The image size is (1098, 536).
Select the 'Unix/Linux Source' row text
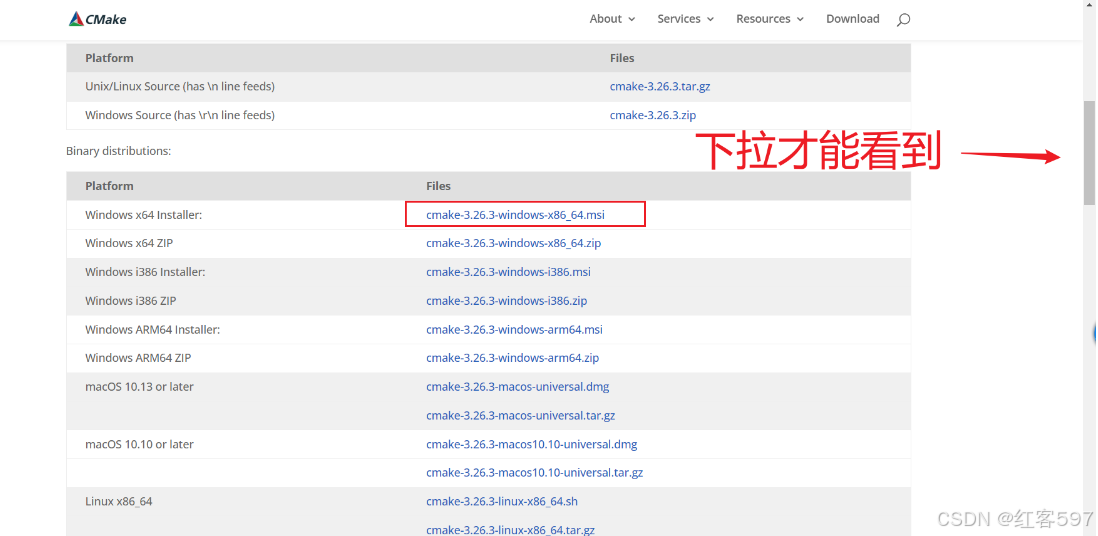click(180, 87)
